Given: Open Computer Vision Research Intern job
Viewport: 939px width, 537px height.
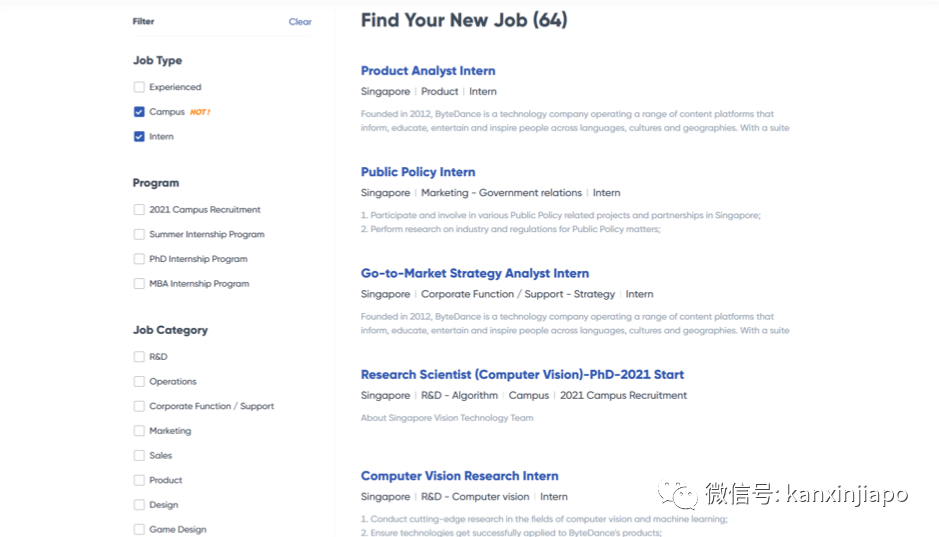Looking at the screenshot, I should tap(459, 476).
